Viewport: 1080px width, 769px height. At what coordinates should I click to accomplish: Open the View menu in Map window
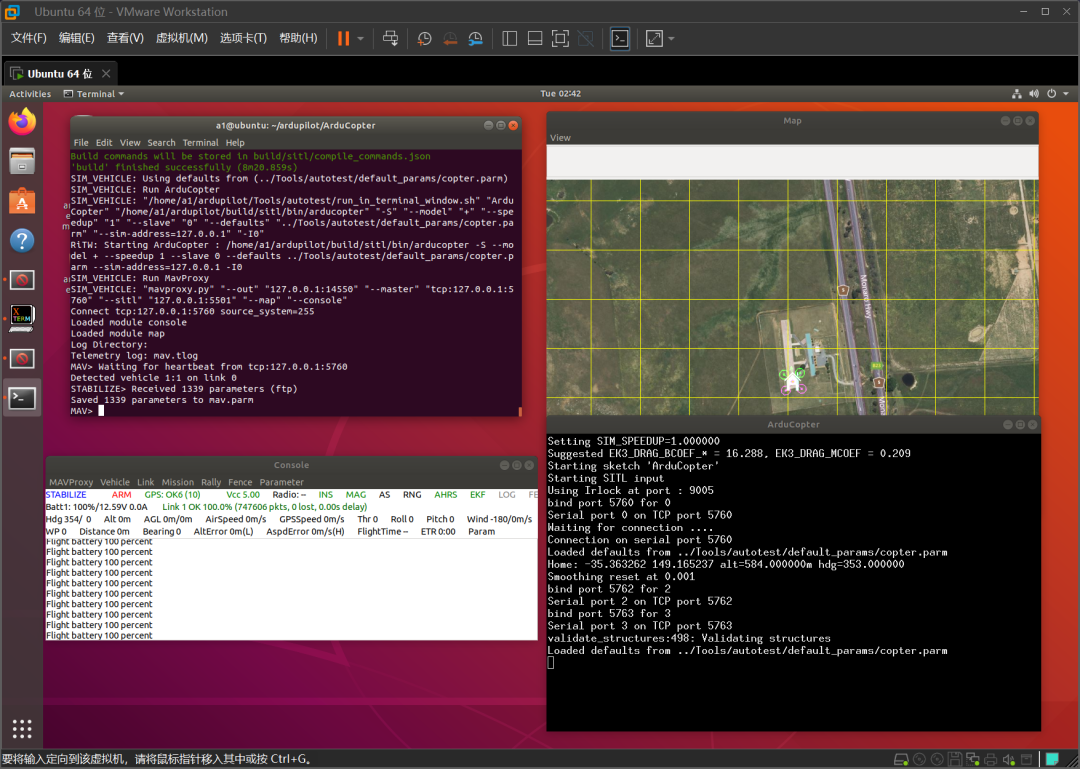(560, 138)
